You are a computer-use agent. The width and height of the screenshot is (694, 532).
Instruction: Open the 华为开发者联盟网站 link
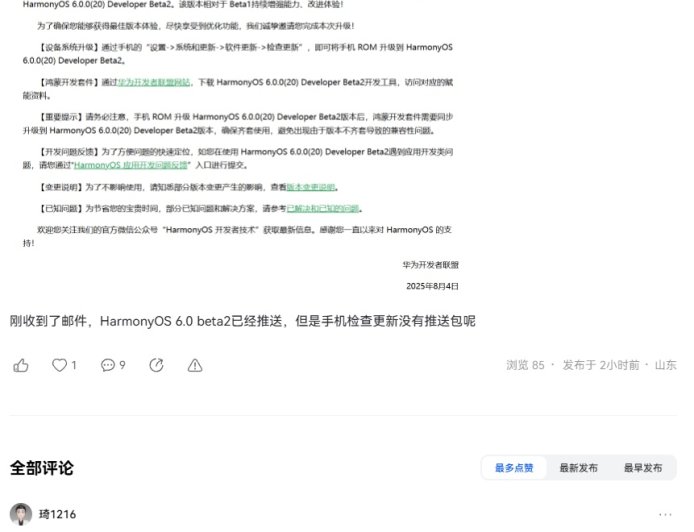tap(154, 82)
